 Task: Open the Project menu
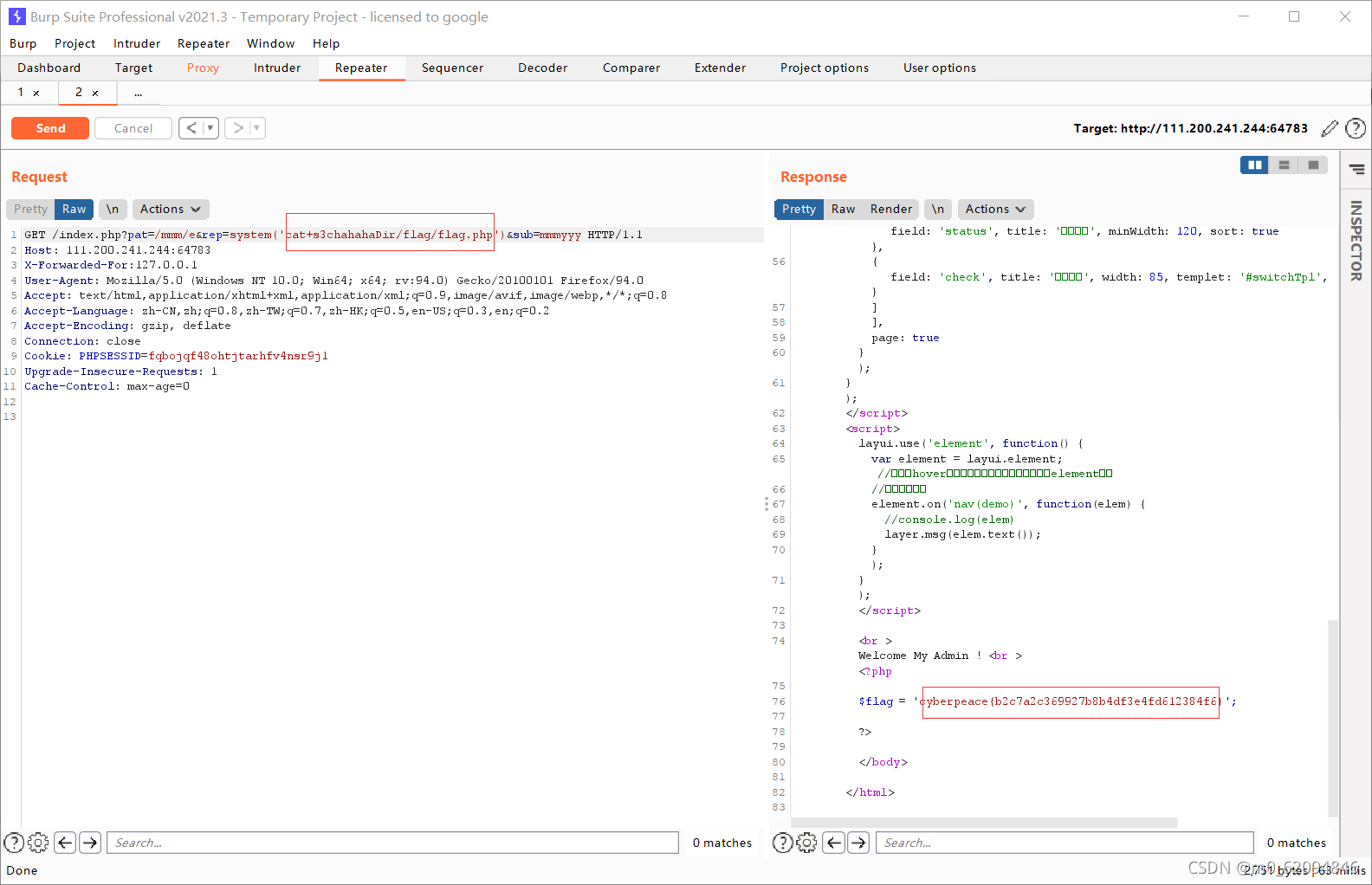tap(74, 43)
